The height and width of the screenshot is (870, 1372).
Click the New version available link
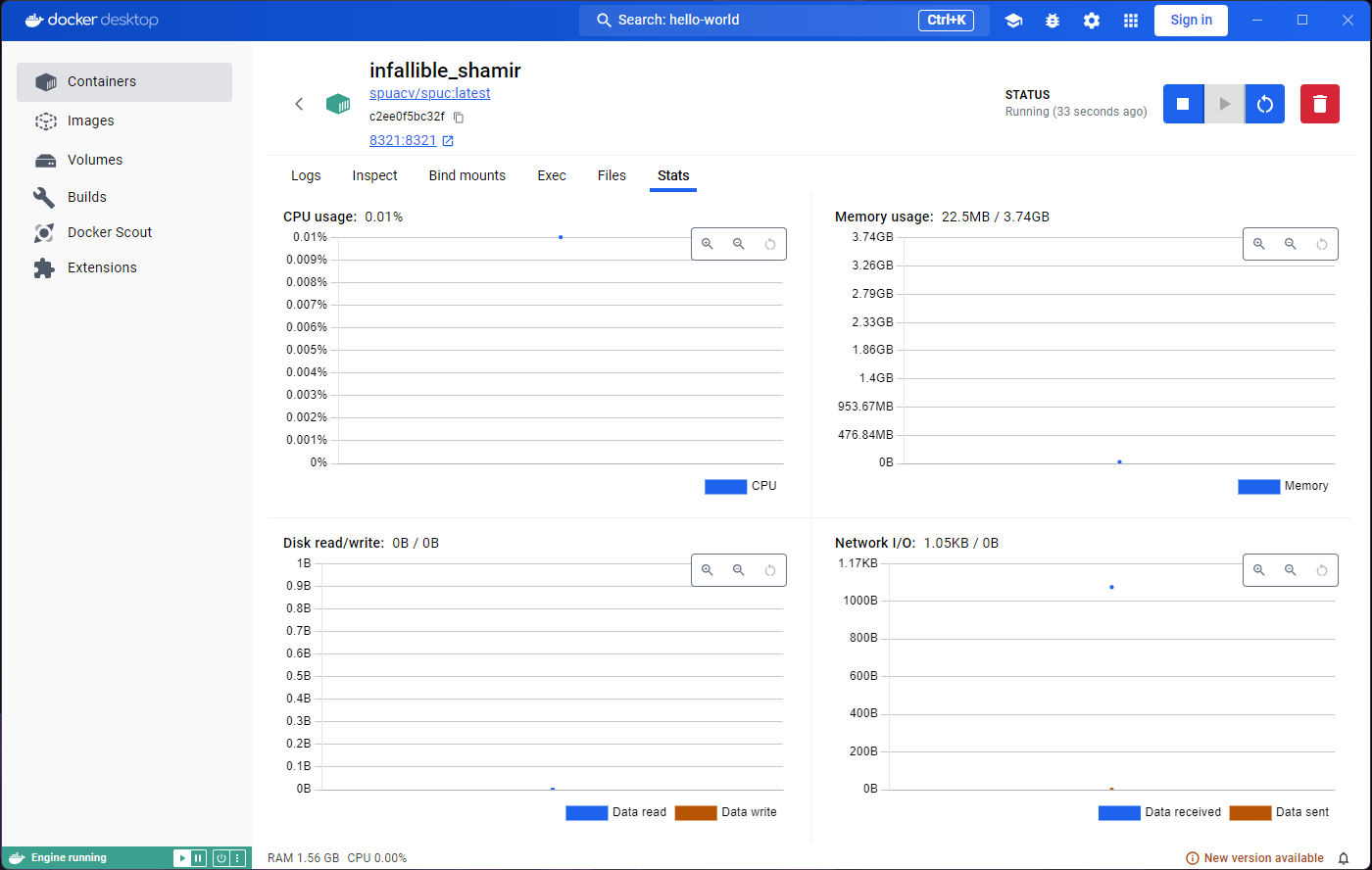click(1254, 858)
